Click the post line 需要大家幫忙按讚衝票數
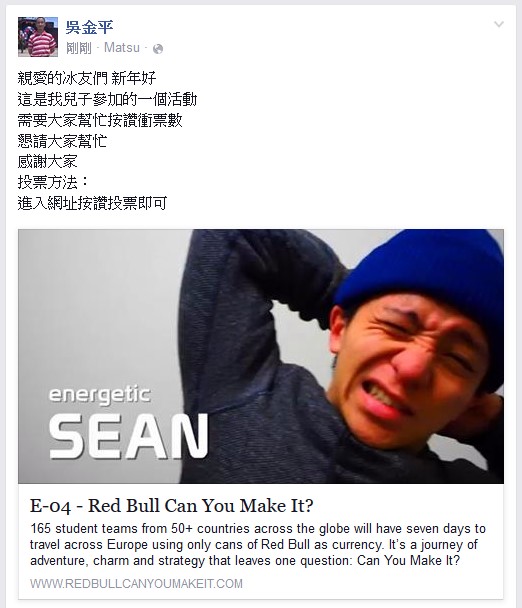Image resolution: width=522 pixels, height=608 pixels. [100, 120]
